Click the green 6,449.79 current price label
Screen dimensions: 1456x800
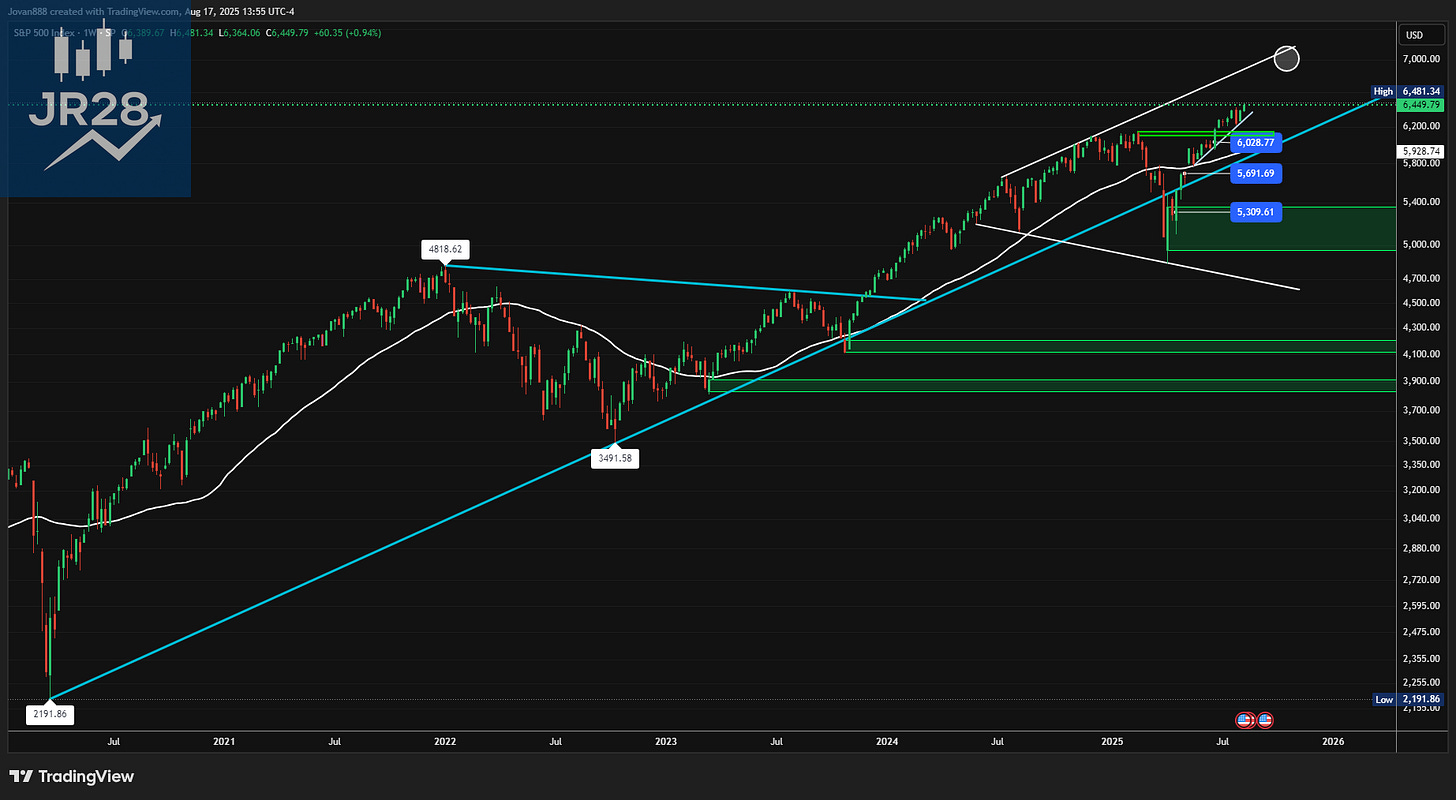[x=1421, y=104]
